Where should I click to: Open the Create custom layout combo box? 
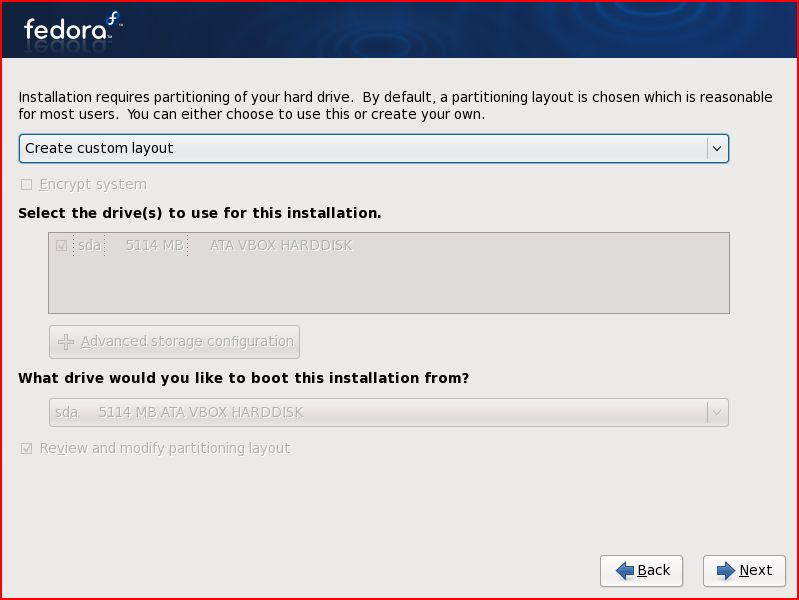click(360, 148)
